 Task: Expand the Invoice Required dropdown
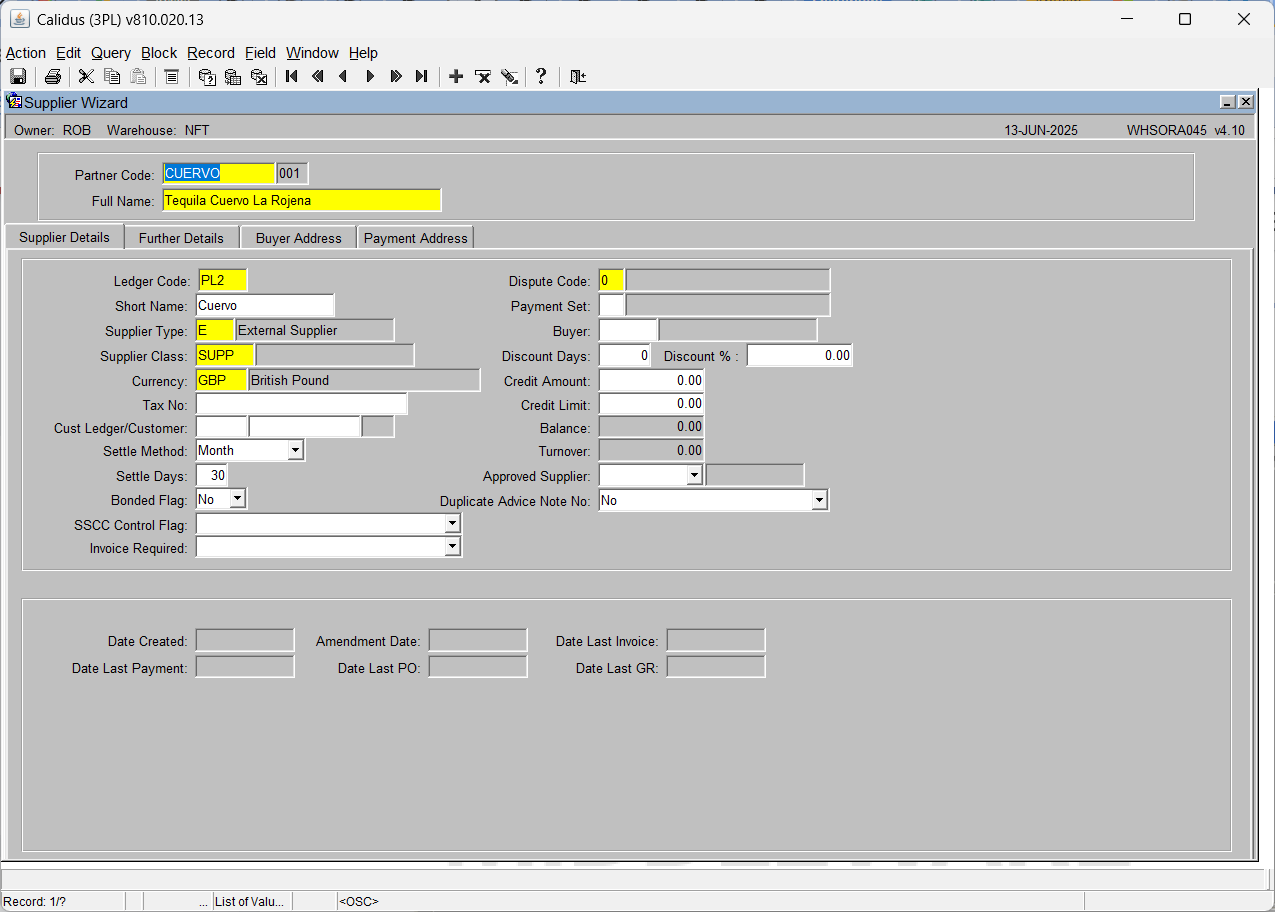[x=453, y=547]
